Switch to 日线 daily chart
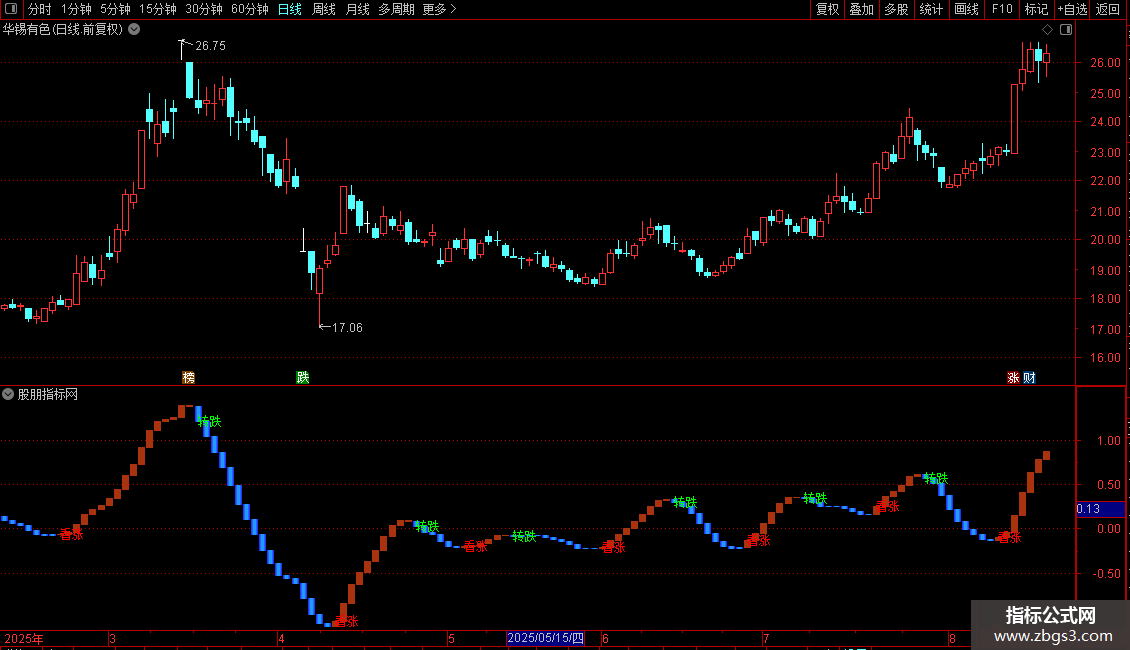The width and height of the screenshot is (1130, 650). coord(290,9)
